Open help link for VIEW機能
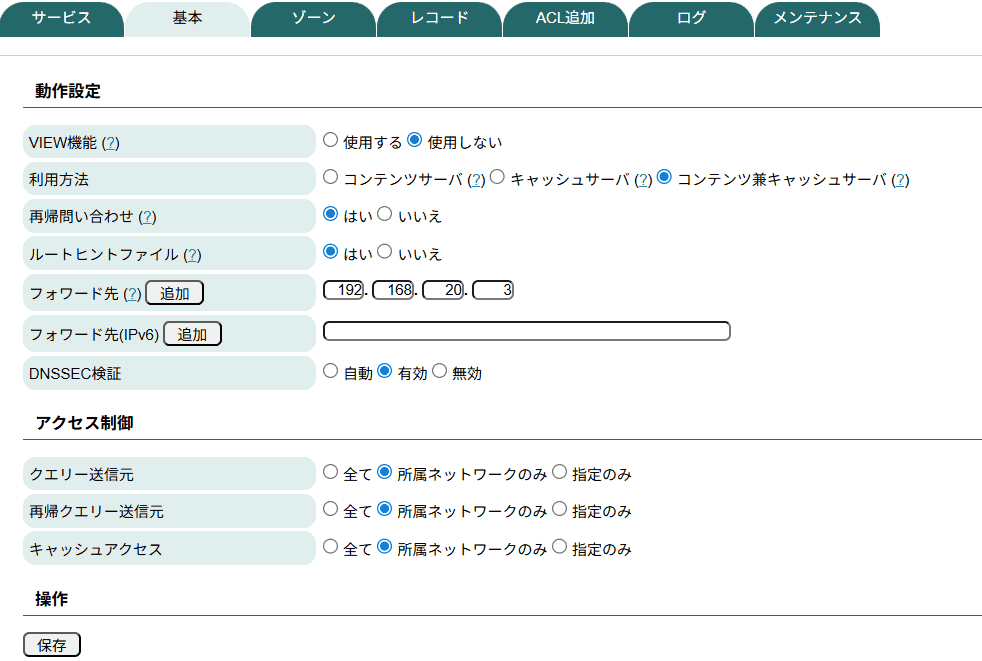982x661 pixels. [x=111, y=143]
